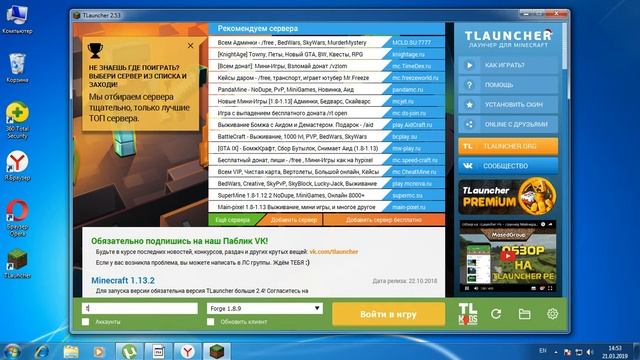Select the 'play.AidCraft.ru' server address

412,125
